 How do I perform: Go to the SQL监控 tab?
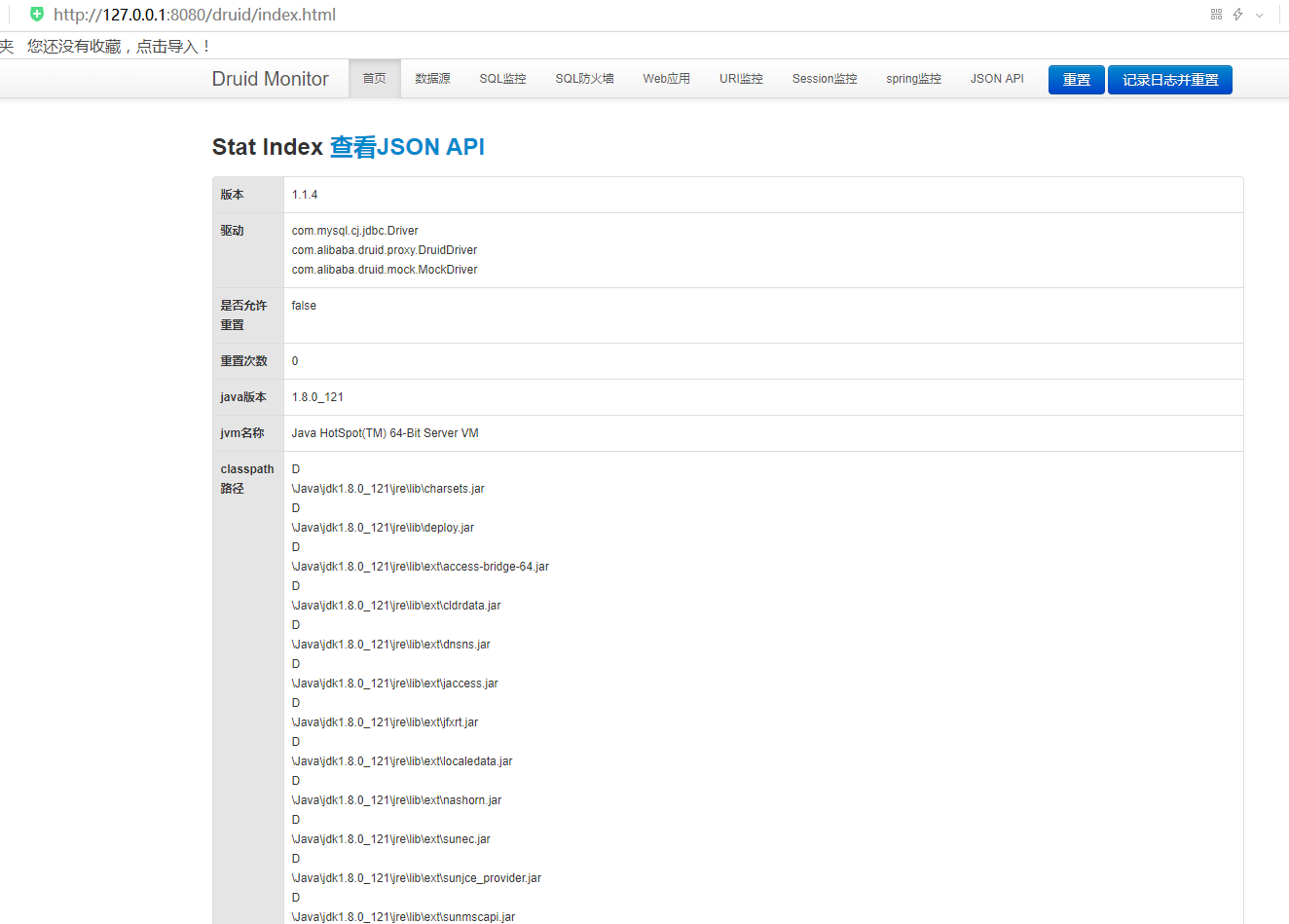point(502,79)
